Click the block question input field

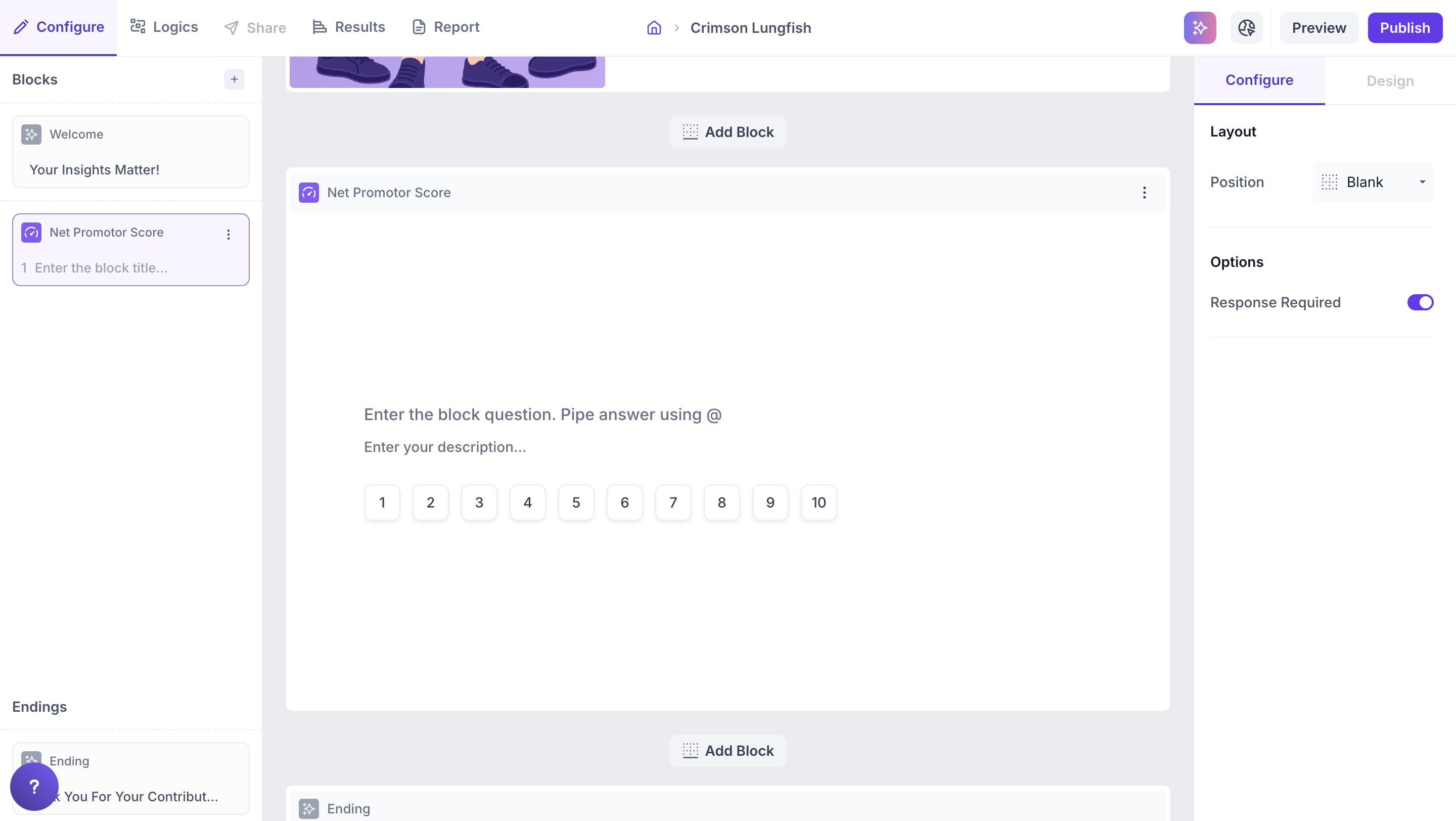542,415
